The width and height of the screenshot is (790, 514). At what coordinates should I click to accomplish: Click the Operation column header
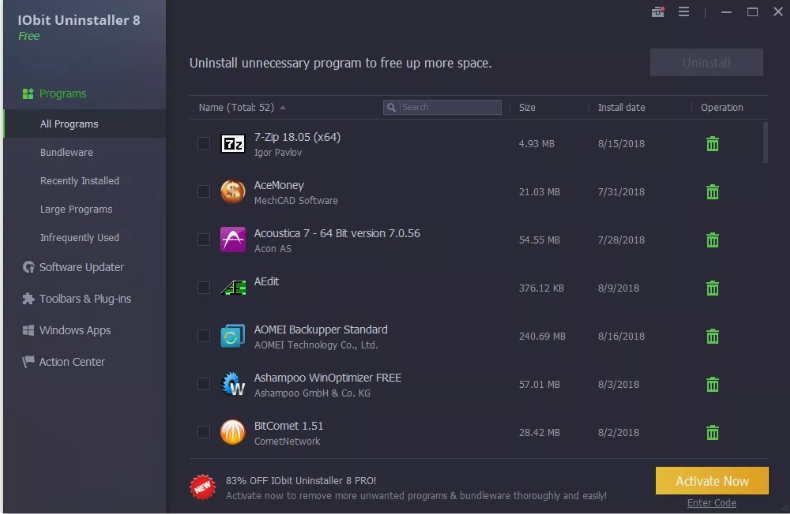tap(721, 107)
